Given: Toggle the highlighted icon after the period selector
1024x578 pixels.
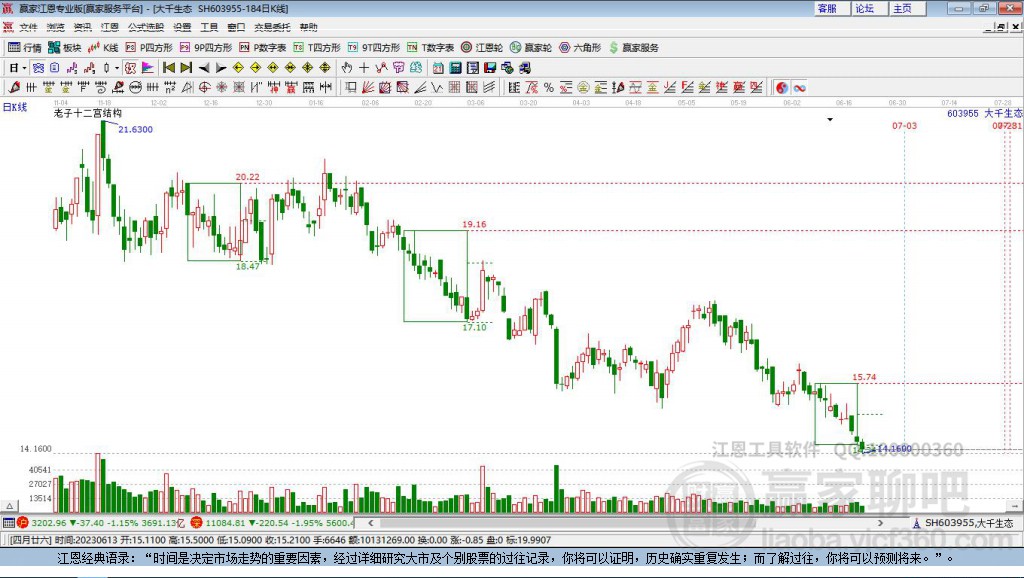Looking at the screenshot, I should [x=38, y=67].
